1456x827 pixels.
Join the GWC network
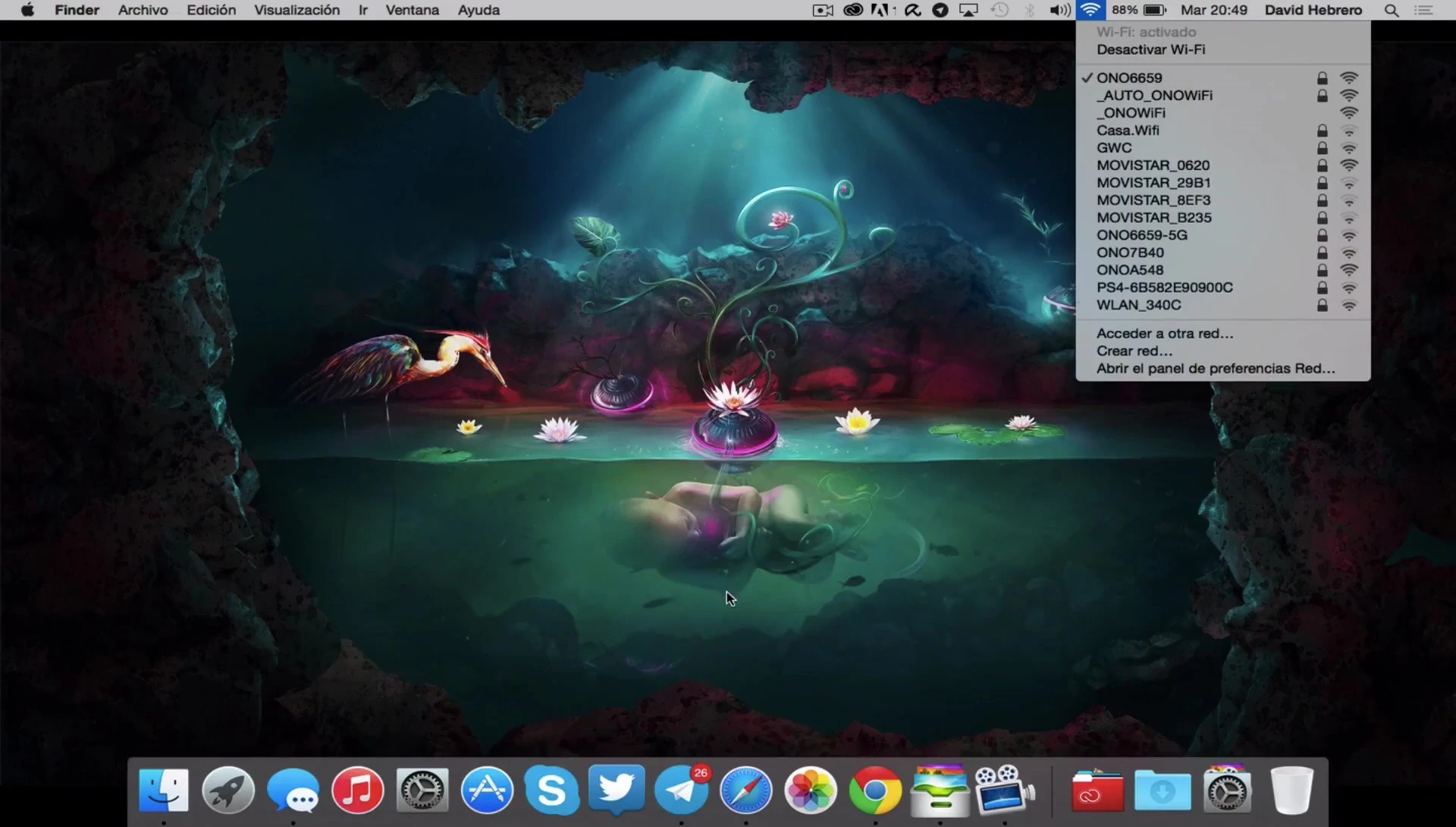pos(1222,147)
